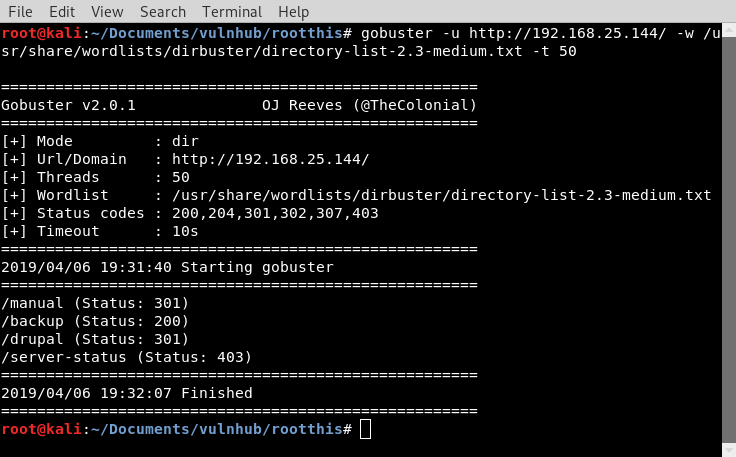
Task: Open the Search menu
Action: [x=163, y=12]
